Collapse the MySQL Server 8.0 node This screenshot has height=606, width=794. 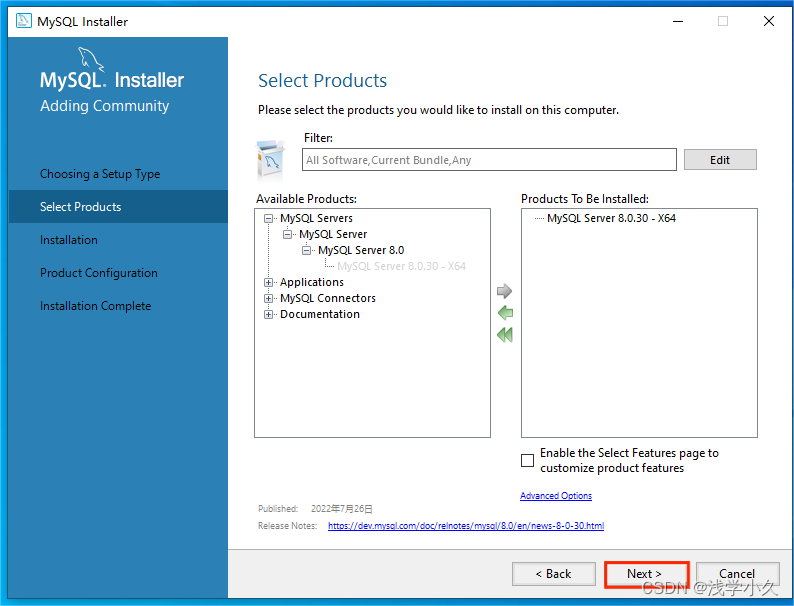click(x=306, y=251)
